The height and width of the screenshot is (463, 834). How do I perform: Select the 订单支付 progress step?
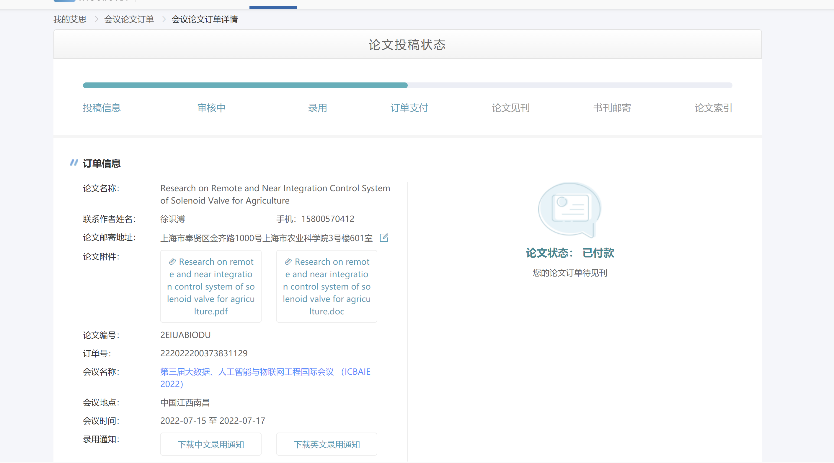409,108
